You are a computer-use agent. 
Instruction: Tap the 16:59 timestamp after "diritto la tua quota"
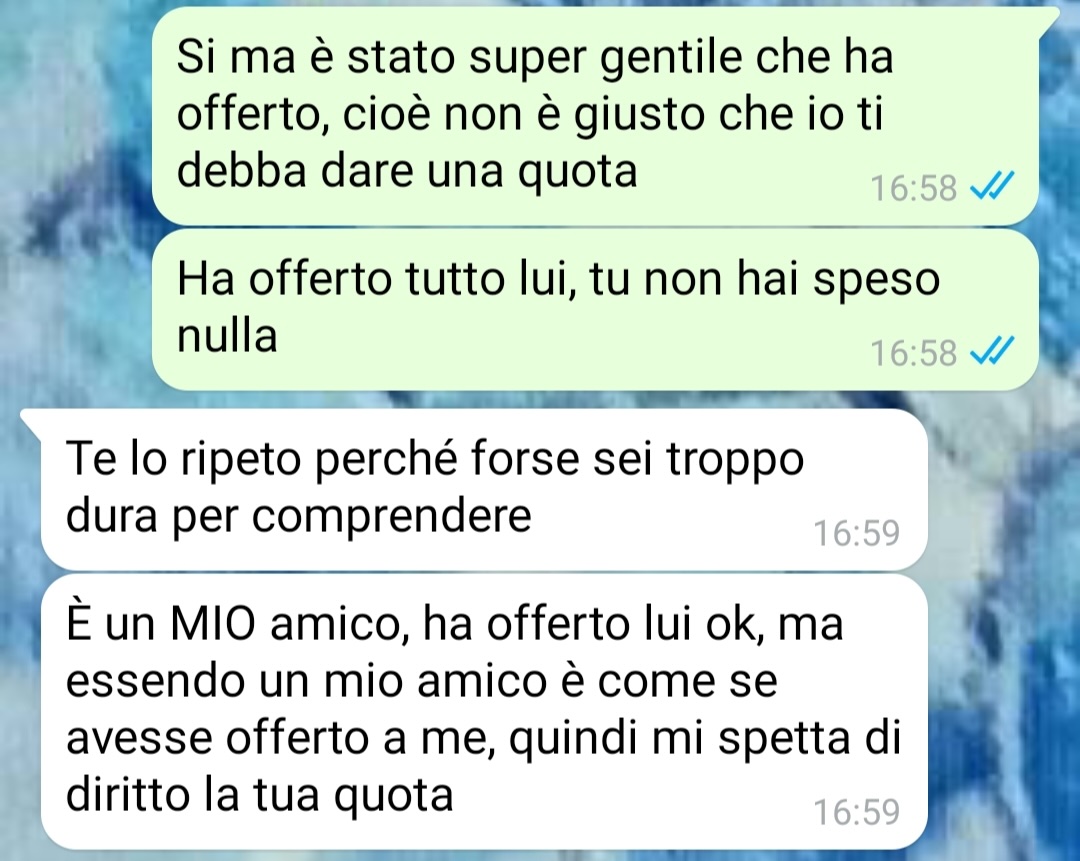[856, 812]
